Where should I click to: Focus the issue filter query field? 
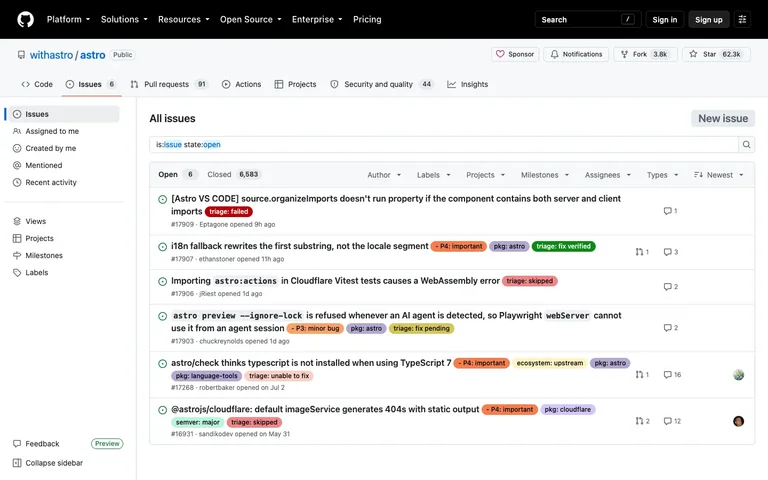[444, 144]
